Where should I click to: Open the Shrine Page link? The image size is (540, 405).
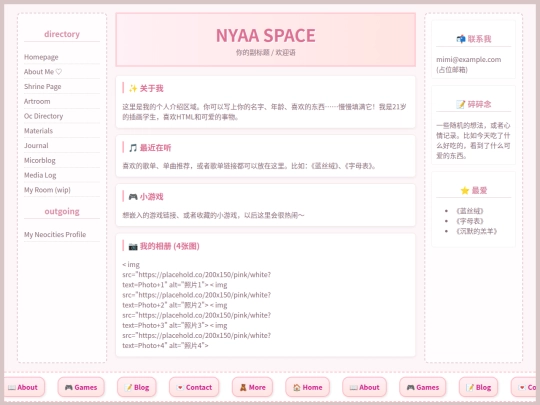42,86
